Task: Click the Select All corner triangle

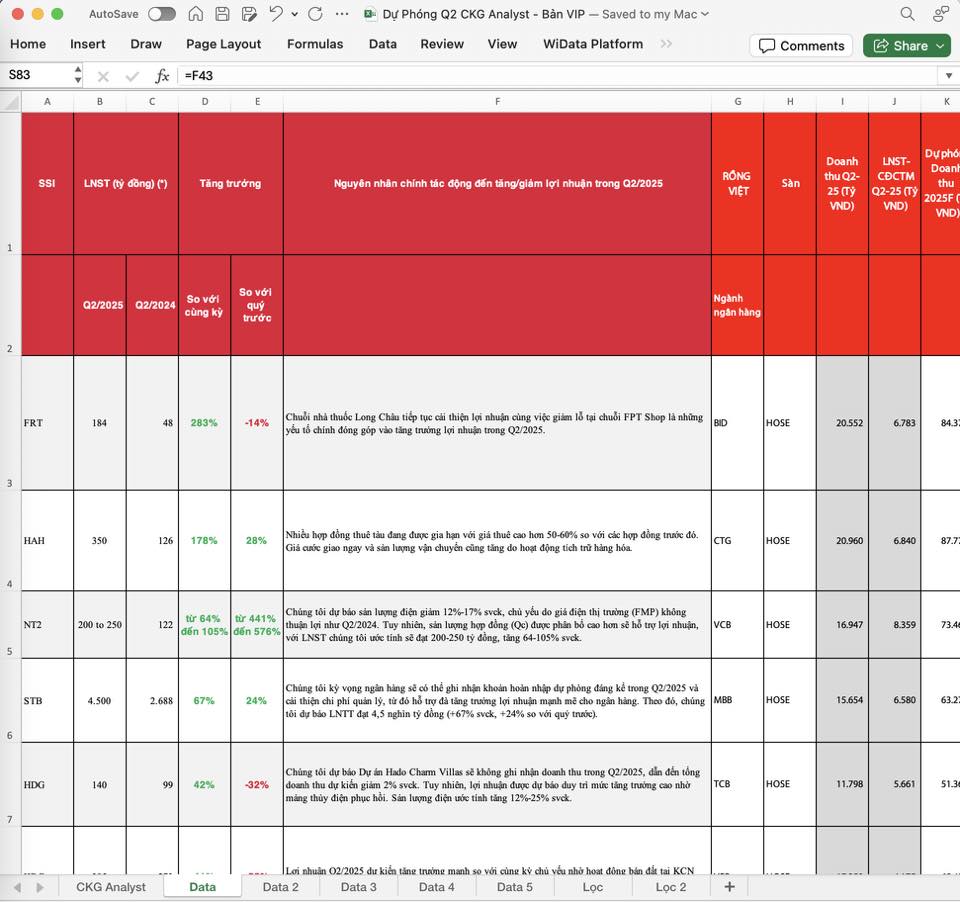Action: click(x=10, y=101)
